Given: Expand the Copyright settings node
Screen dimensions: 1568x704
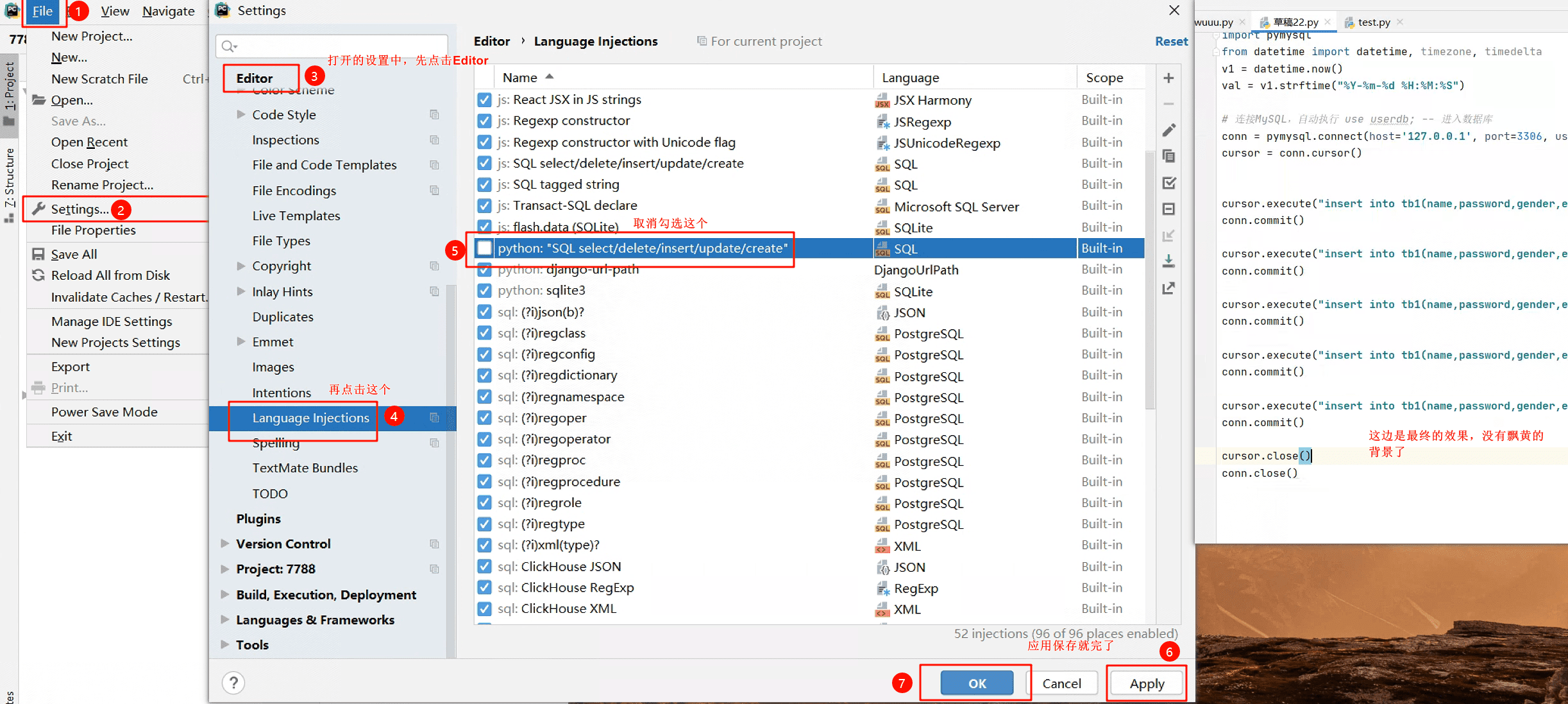Looking at the screenshot, I should tap(241, 266).
